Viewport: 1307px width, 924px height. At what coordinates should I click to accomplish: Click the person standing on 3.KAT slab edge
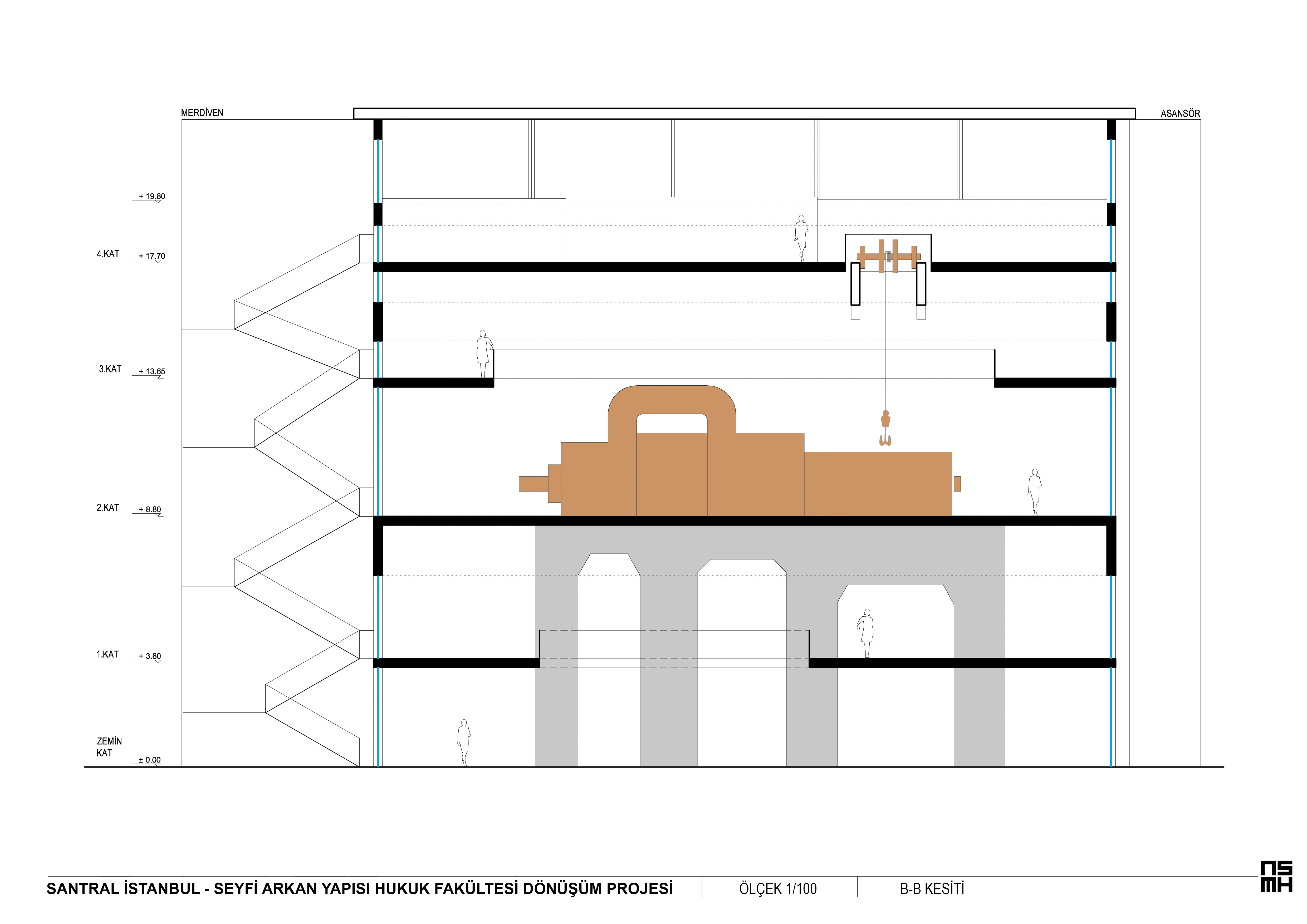click(x=483, y=353)
